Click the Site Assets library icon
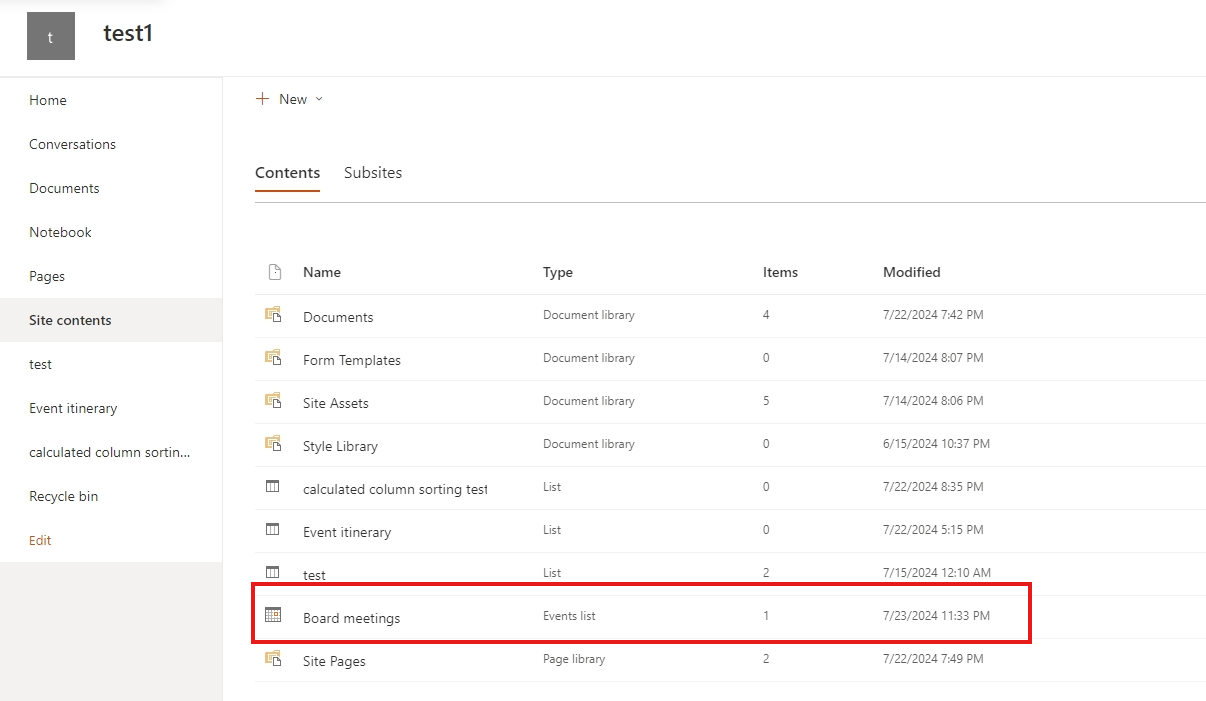1206x701 pixels. point(272,400)
